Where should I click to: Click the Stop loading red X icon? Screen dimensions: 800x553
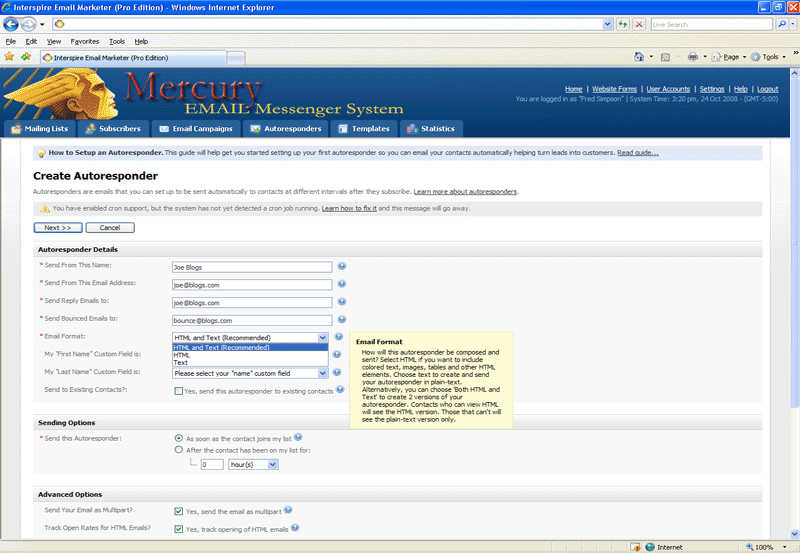(639, 24)
